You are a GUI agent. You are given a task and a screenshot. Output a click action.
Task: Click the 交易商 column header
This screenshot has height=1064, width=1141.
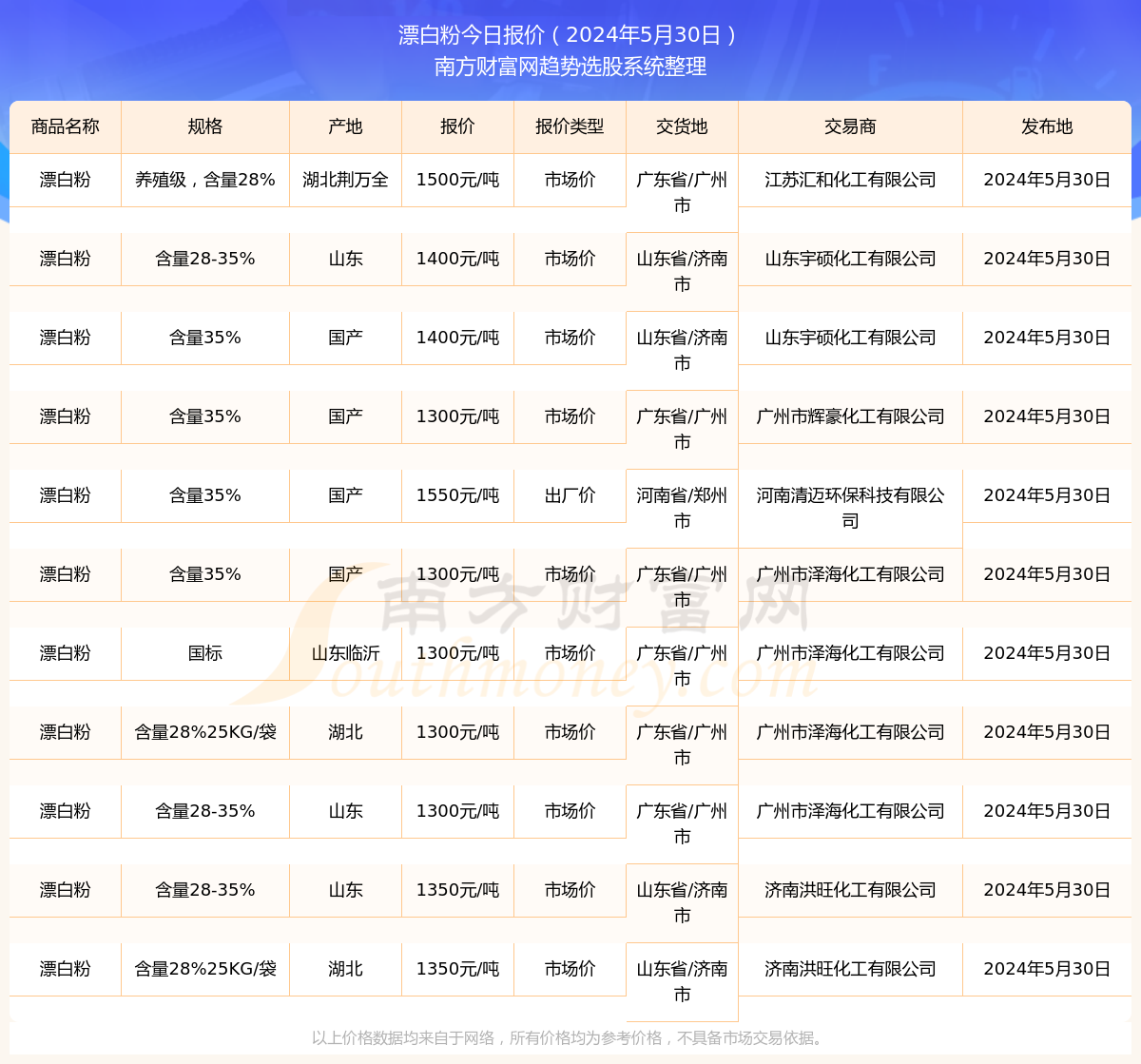click(x=850, y=126)
